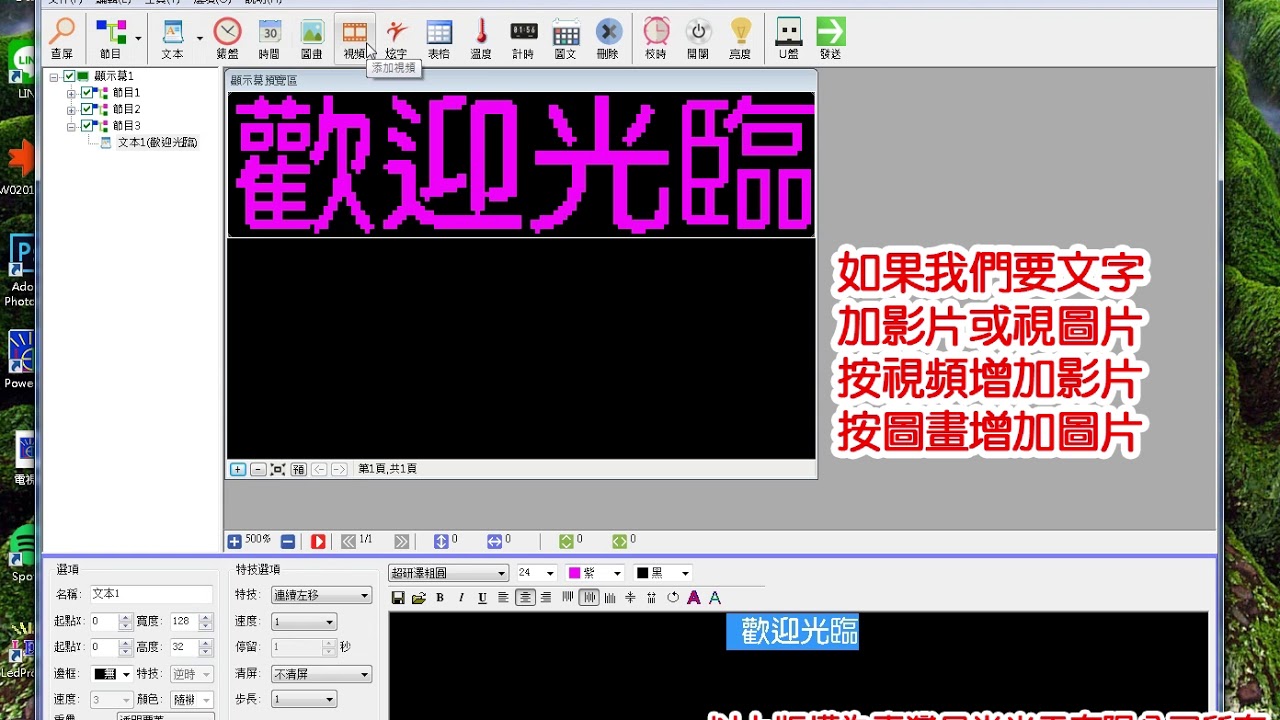Click 校時 to sync the clock
Image resolution: width=1280 pixels, height=720 pixels.
pos(656,39)
